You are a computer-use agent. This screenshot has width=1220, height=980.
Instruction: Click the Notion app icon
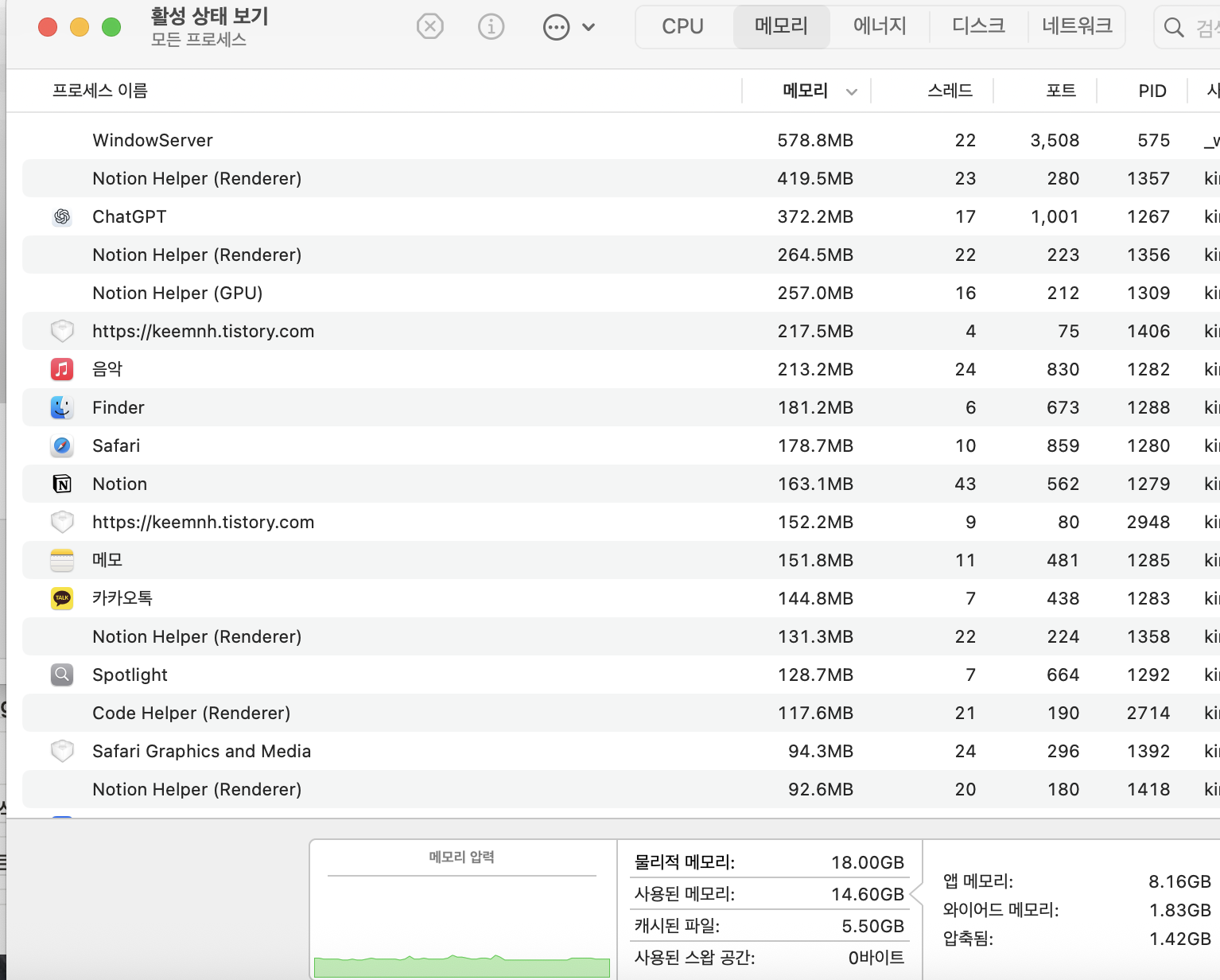pyautogui.click(x=62, y=484)
